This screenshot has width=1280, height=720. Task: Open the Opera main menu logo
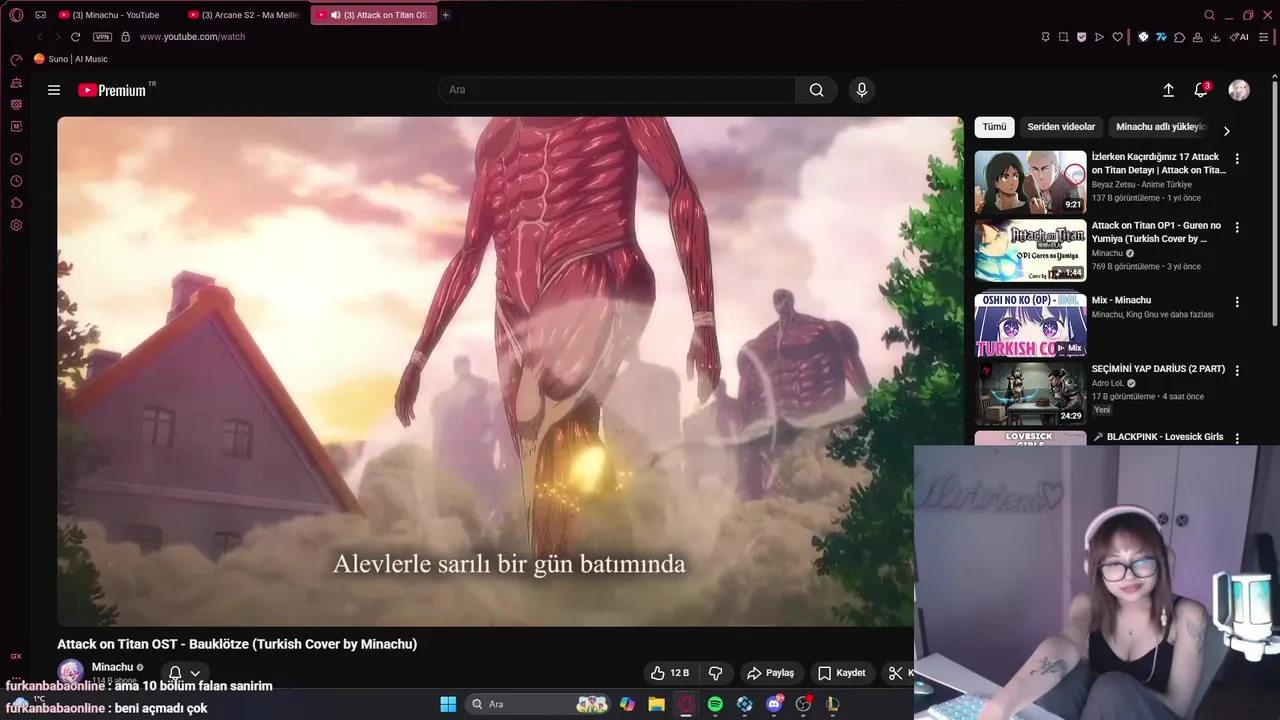16,15
